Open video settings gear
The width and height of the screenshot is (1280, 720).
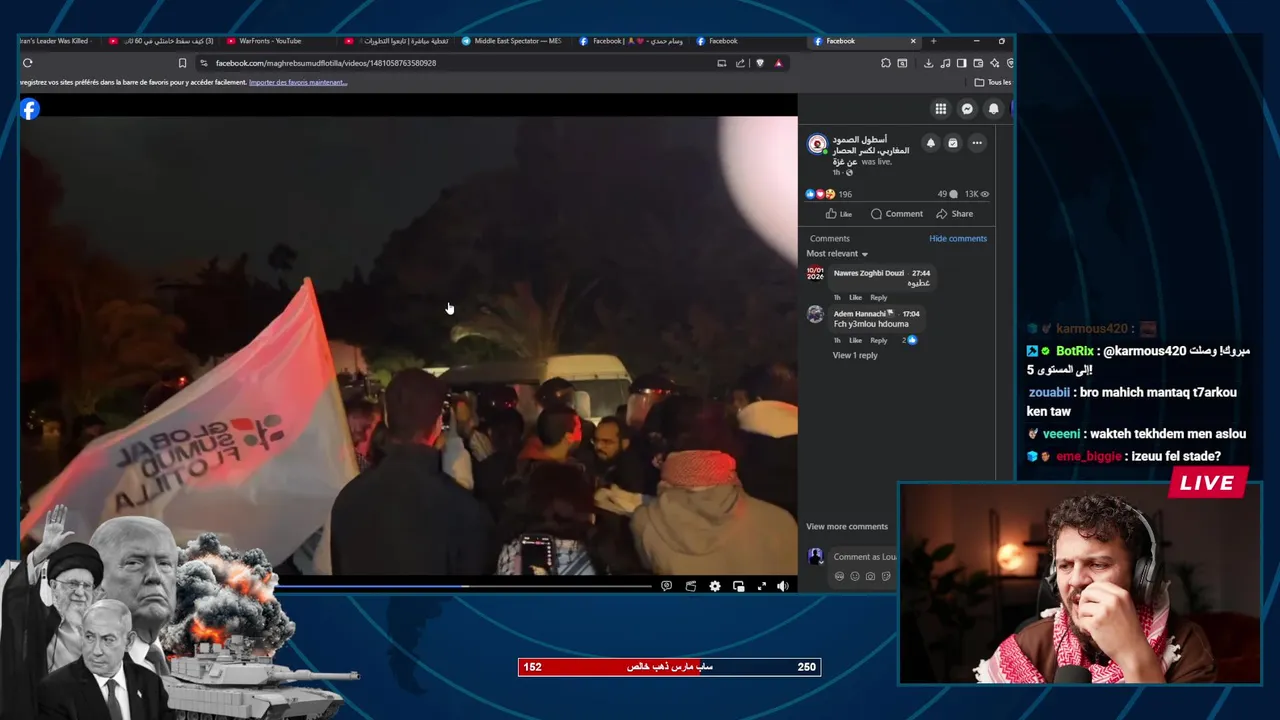point(715,586)
